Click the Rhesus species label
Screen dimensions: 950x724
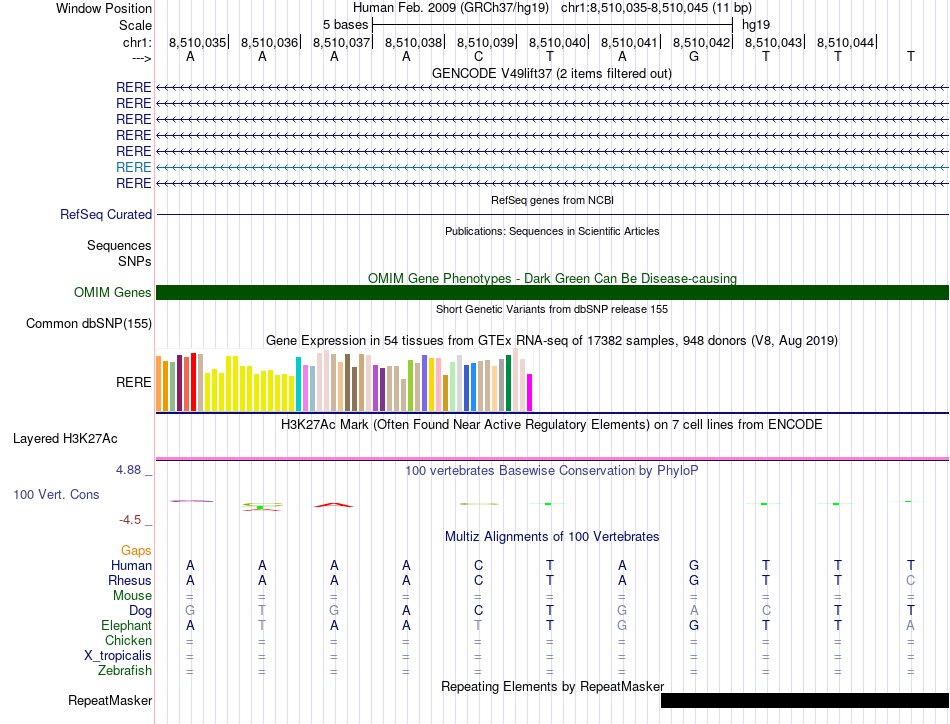pos(130,581)
